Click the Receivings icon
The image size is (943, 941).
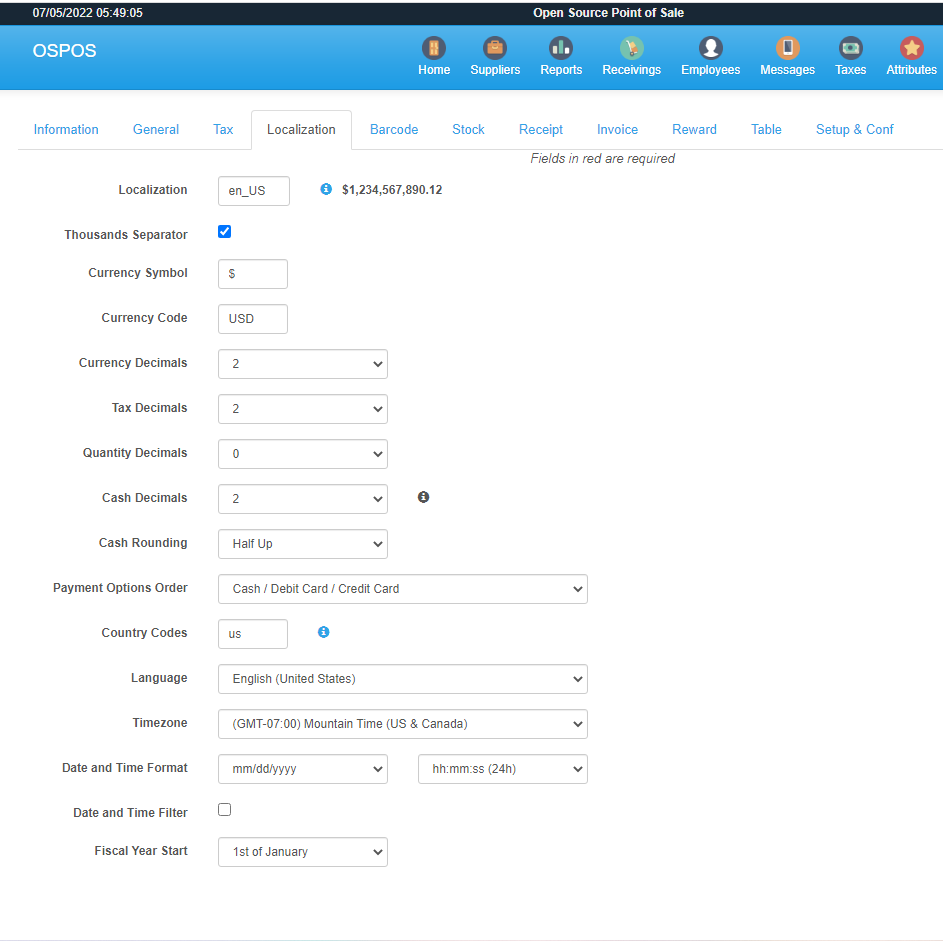click(x=631, y=55)
